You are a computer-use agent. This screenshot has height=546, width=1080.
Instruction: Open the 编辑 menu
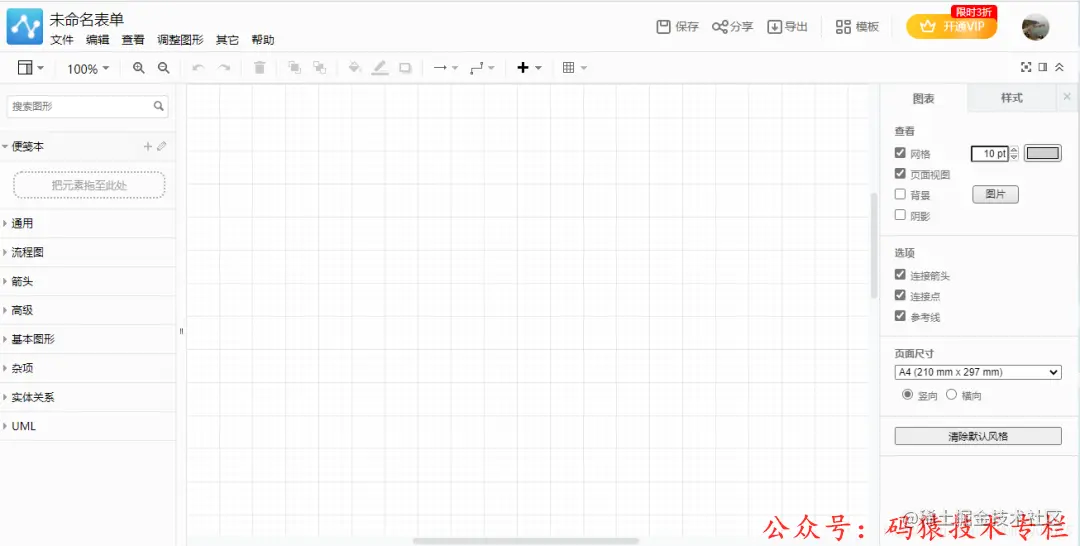(x=98, y=40)
